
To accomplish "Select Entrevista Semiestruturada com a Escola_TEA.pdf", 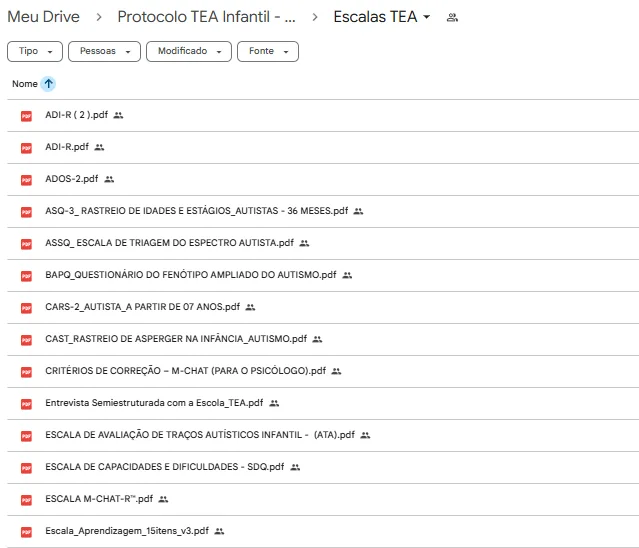I will click(154, 403).
